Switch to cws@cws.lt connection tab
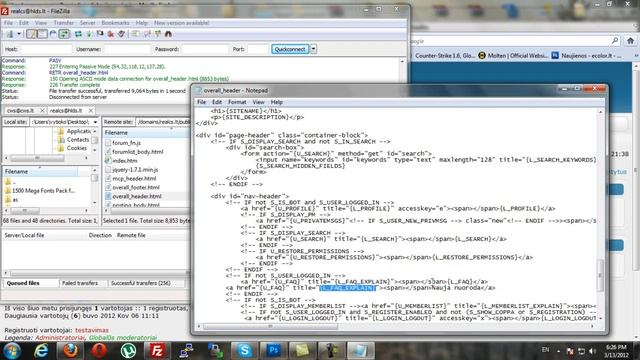The image size is (640, 360). pyautogui.click(x=20, y=111)
